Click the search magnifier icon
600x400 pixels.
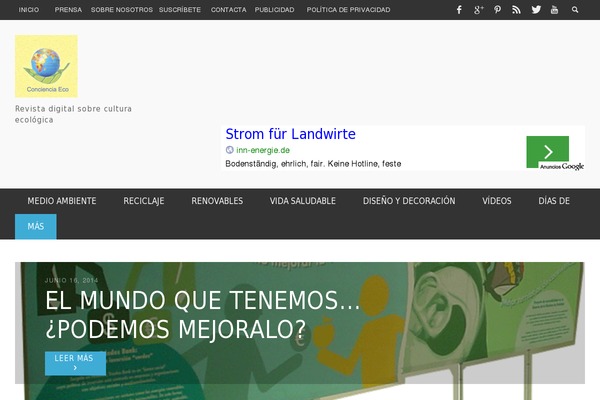click(575, 10)
